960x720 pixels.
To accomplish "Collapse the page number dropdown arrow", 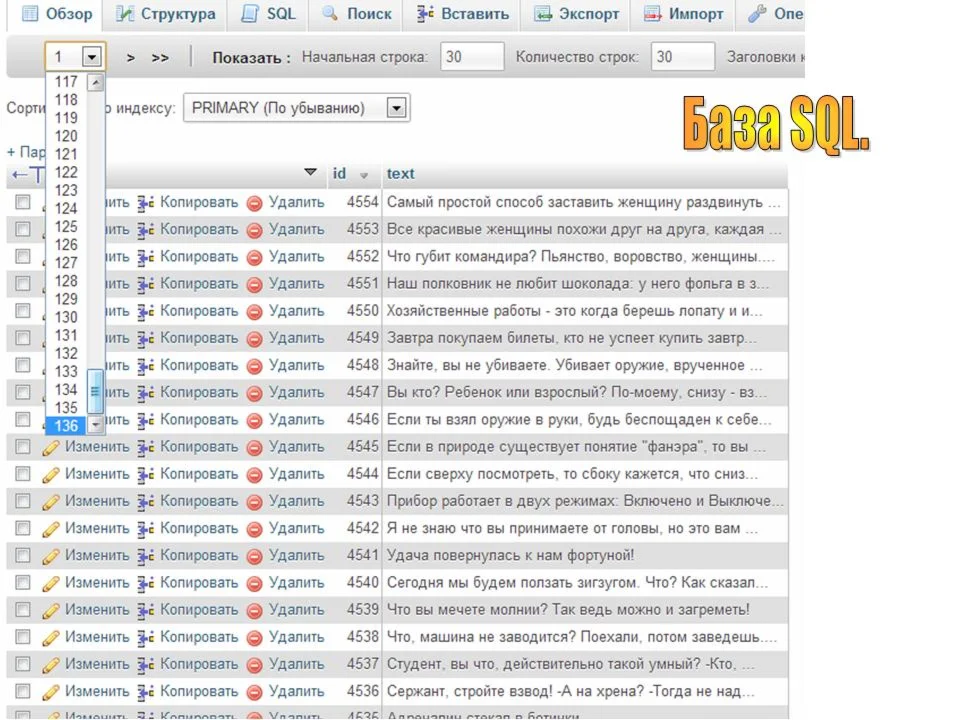I will point(92,57).
